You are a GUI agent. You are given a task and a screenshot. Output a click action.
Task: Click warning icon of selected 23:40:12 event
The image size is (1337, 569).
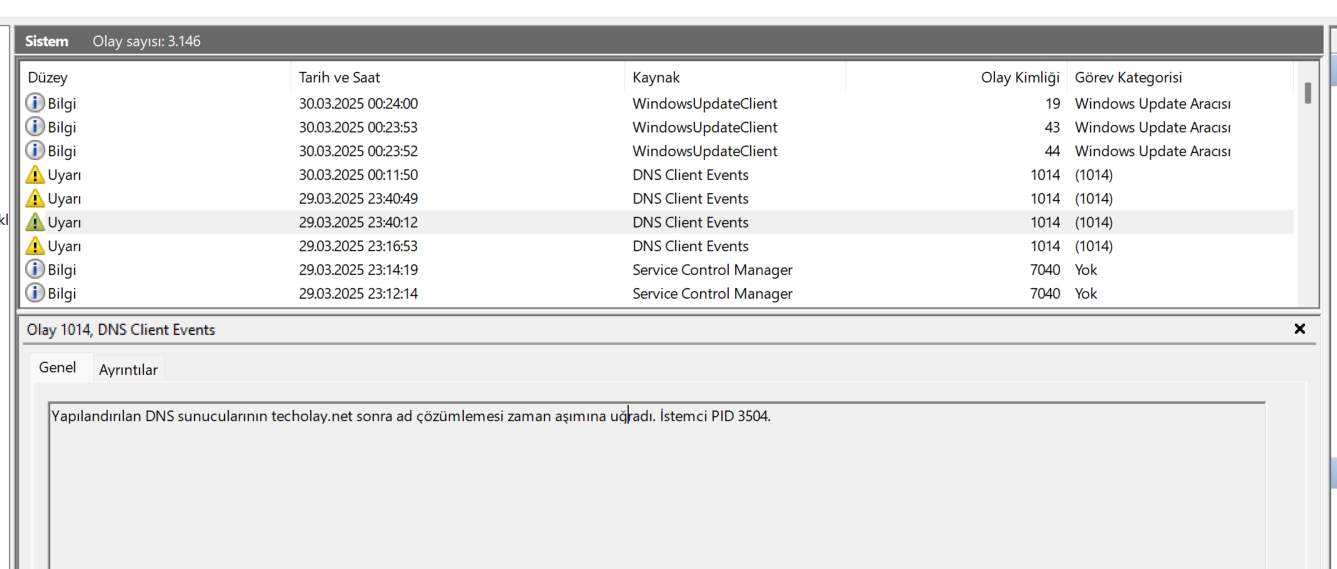(x=35, y=222)
